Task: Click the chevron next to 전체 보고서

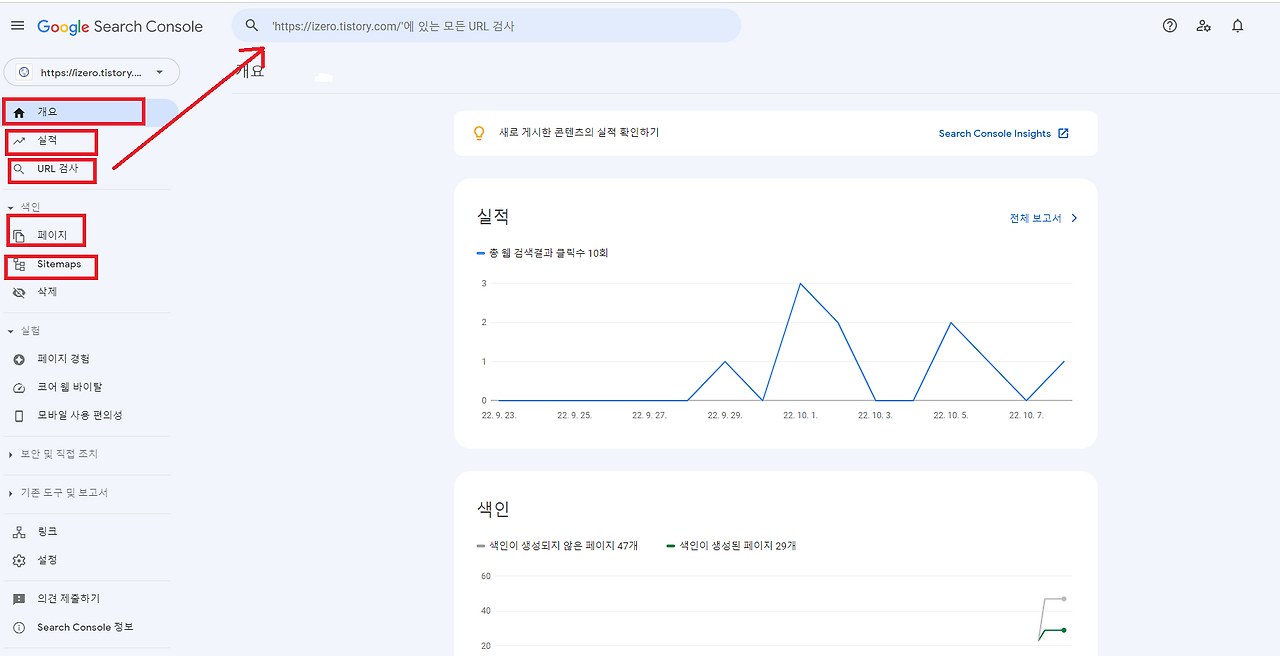Action: (1074, 218)
